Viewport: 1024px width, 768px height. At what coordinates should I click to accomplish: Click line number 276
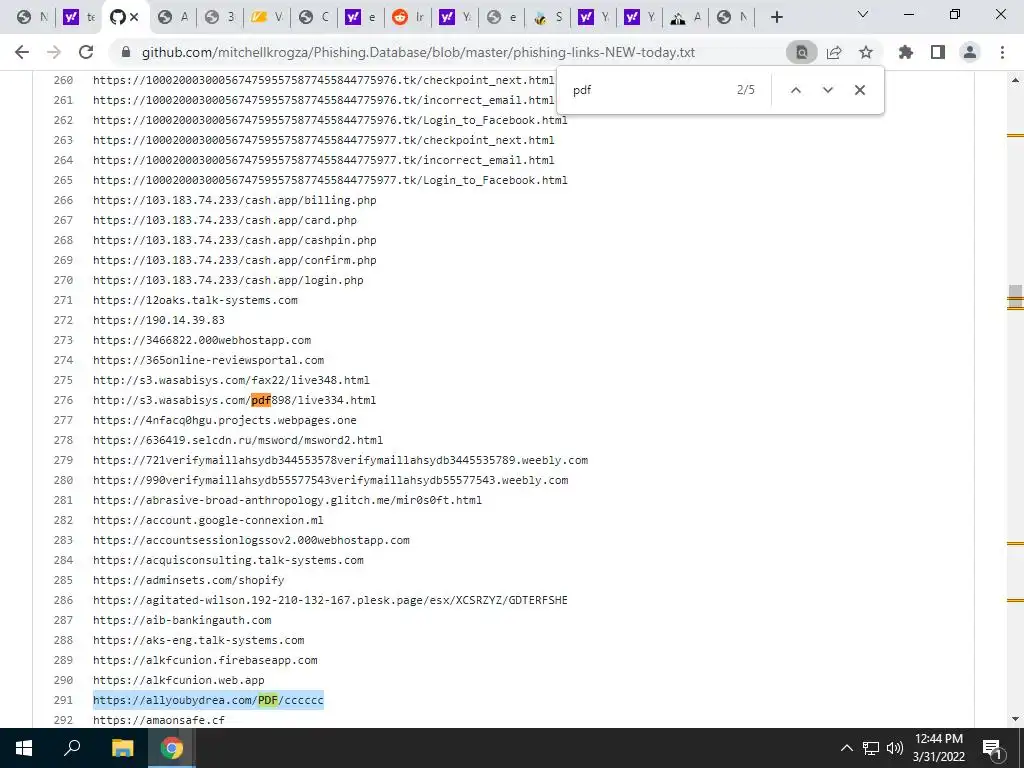pos(63,400)
